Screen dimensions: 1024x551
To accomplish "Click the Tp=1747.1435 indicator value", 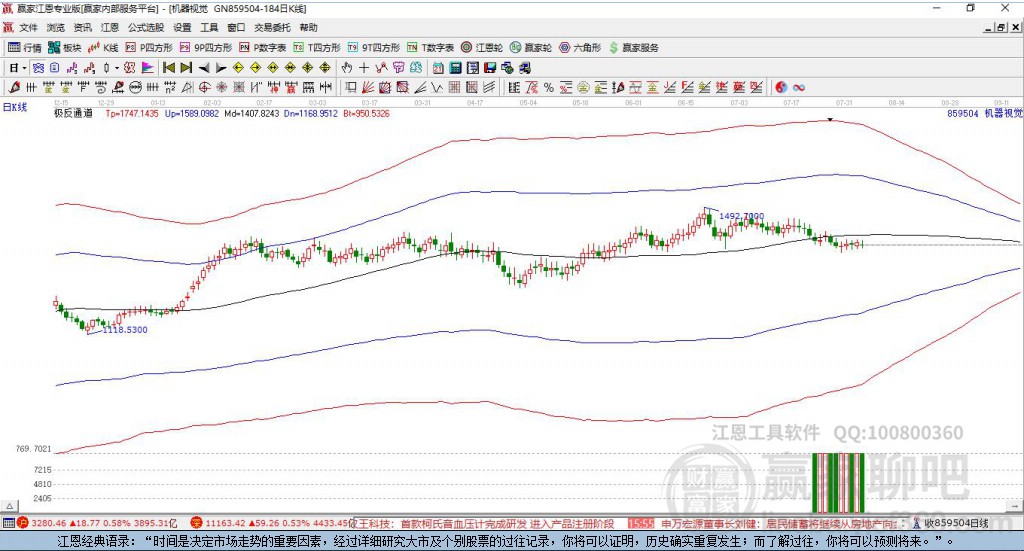I will pyautogui.click(x=132, y=114).
